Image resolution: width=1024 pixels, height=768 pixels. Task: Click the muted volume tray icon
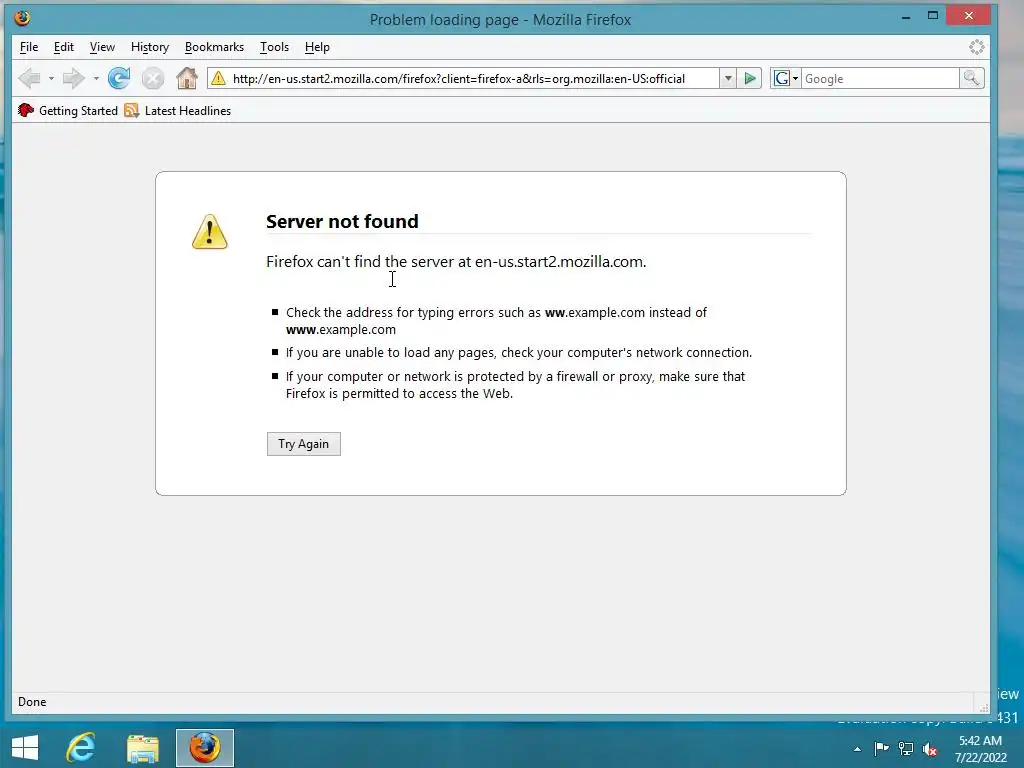click(930, 749)
